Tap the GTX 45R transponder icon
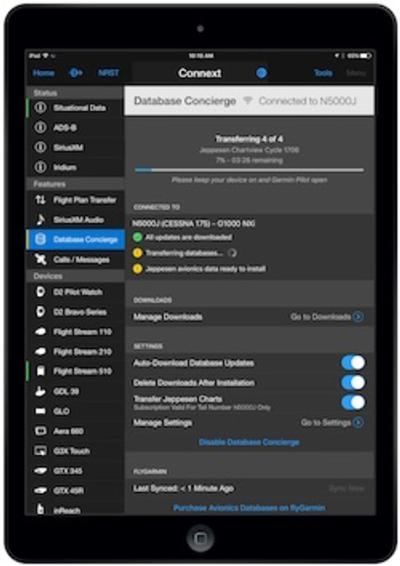The image size is (400, 566). (x=40, y=491)
